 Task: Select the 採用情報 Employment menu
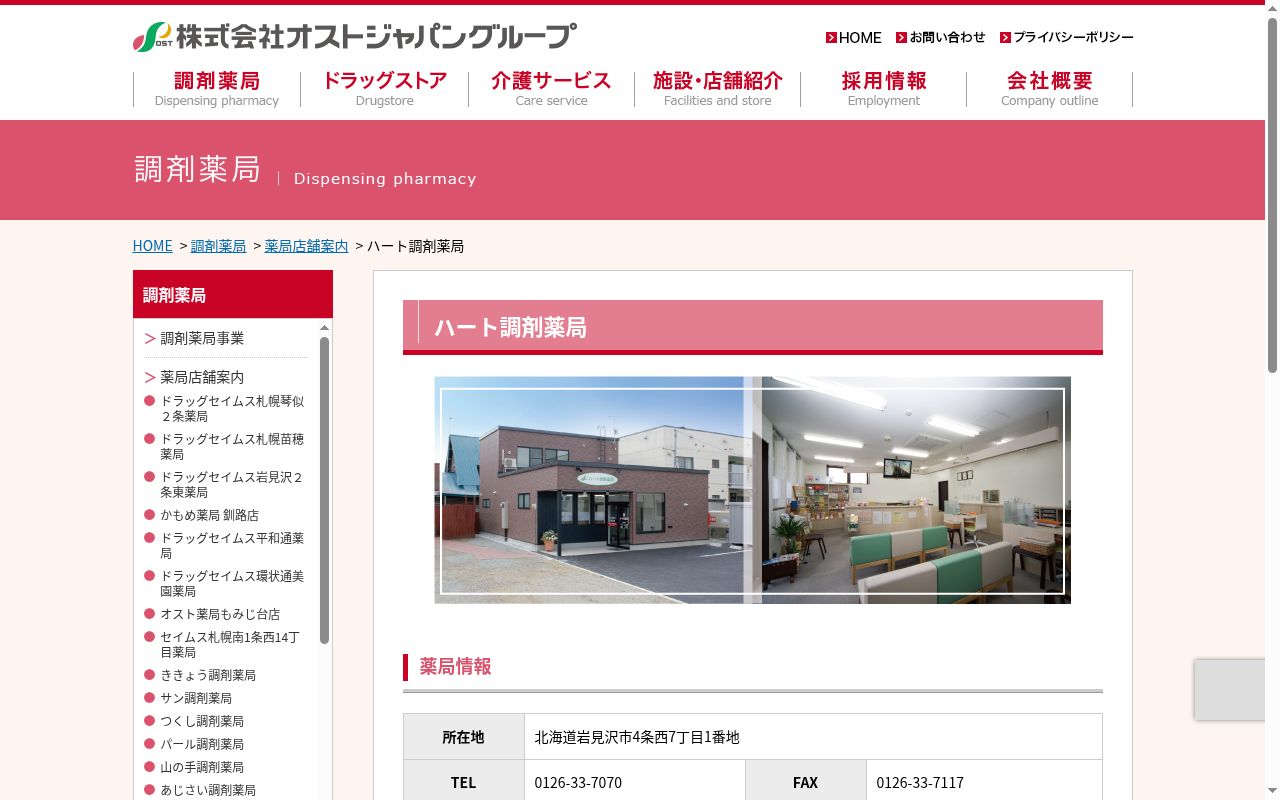[884, 88]
